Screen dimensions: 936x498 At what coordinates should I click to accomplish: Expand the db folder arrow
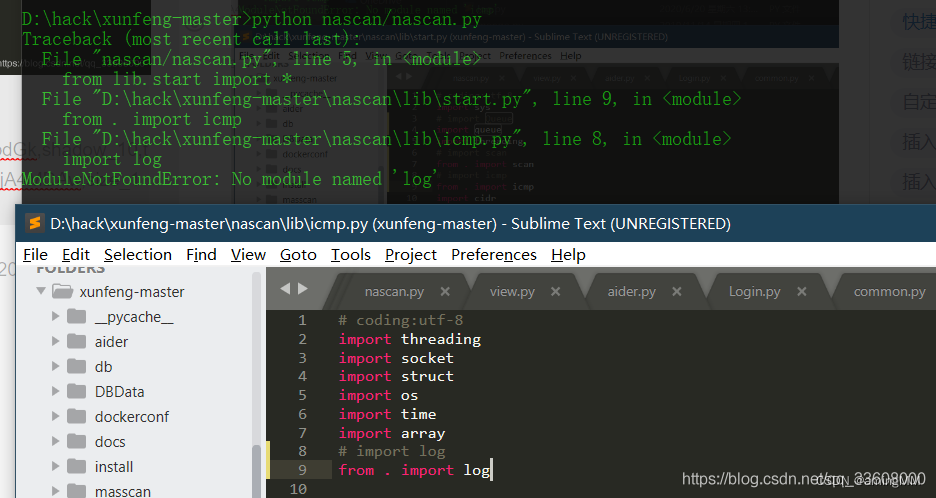coord(56,366)
